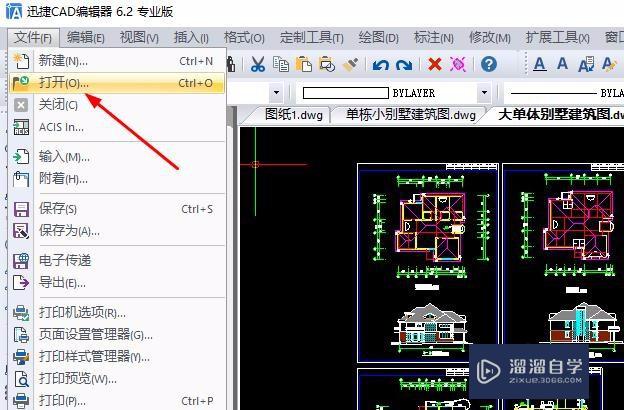Screen dimensions: 624x410
Task: Choose 附着(H)... menu entry
Action: [x=117, y=179]
